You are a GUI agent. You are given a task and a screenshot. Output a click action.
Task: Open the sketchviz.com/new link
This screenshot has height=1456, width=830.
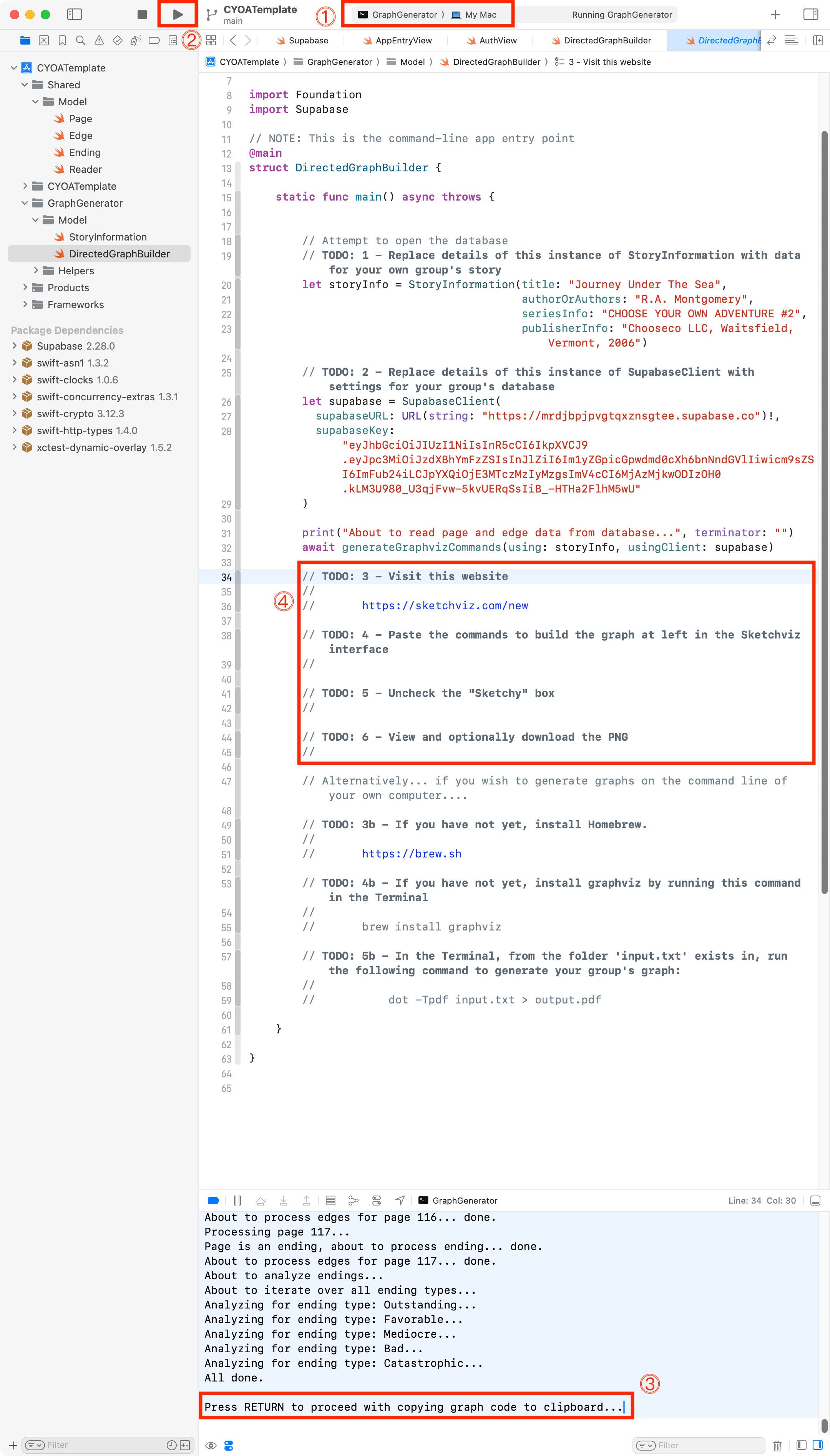coord(445,605)
